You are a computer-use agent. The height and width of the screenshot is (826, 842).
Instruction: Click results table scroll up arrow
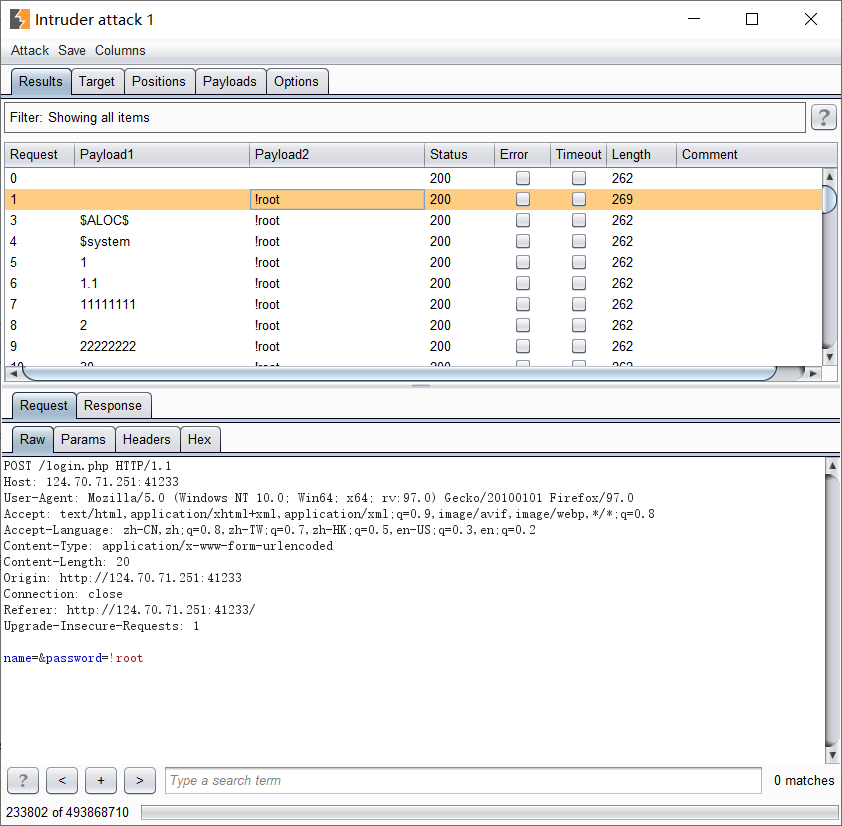pyautogui.click(x=830, y=176)
